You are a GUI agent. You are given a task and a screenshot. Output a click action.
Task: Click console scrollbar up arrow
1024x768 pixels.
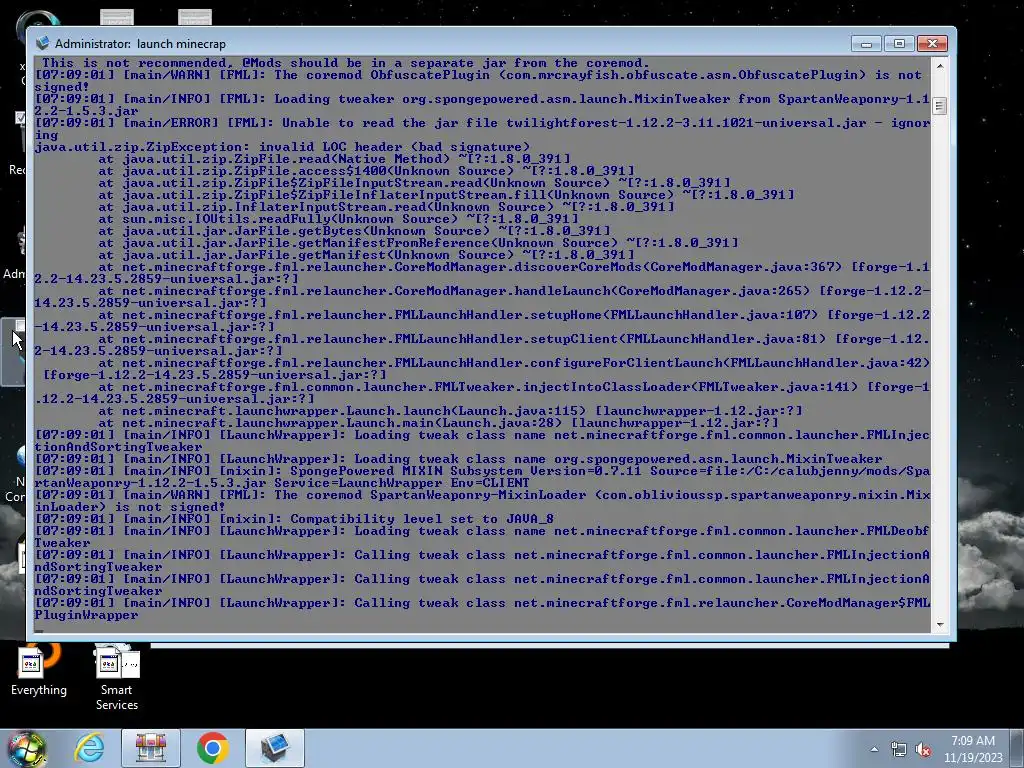click(x=940, y=66)
